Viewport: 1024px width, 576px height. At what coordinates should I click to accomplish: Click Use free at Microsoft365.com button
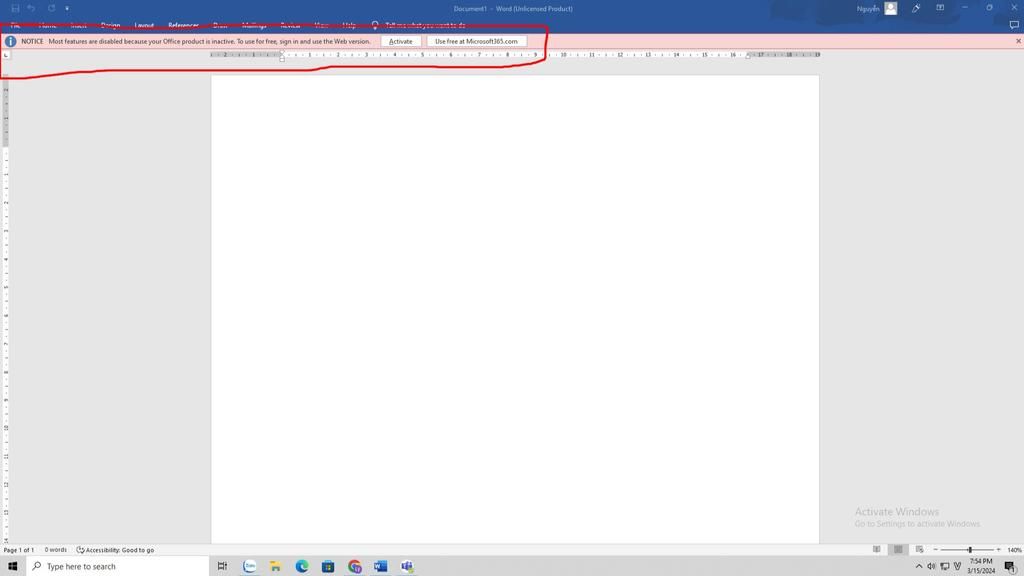(476, 41)
